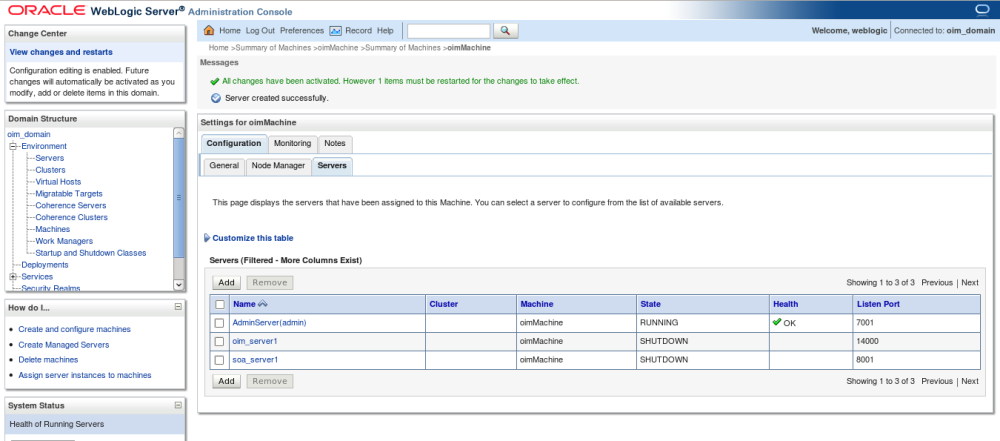Expand the Services tree node
This screenshot has height=441, width=1000.
point(12,276)
